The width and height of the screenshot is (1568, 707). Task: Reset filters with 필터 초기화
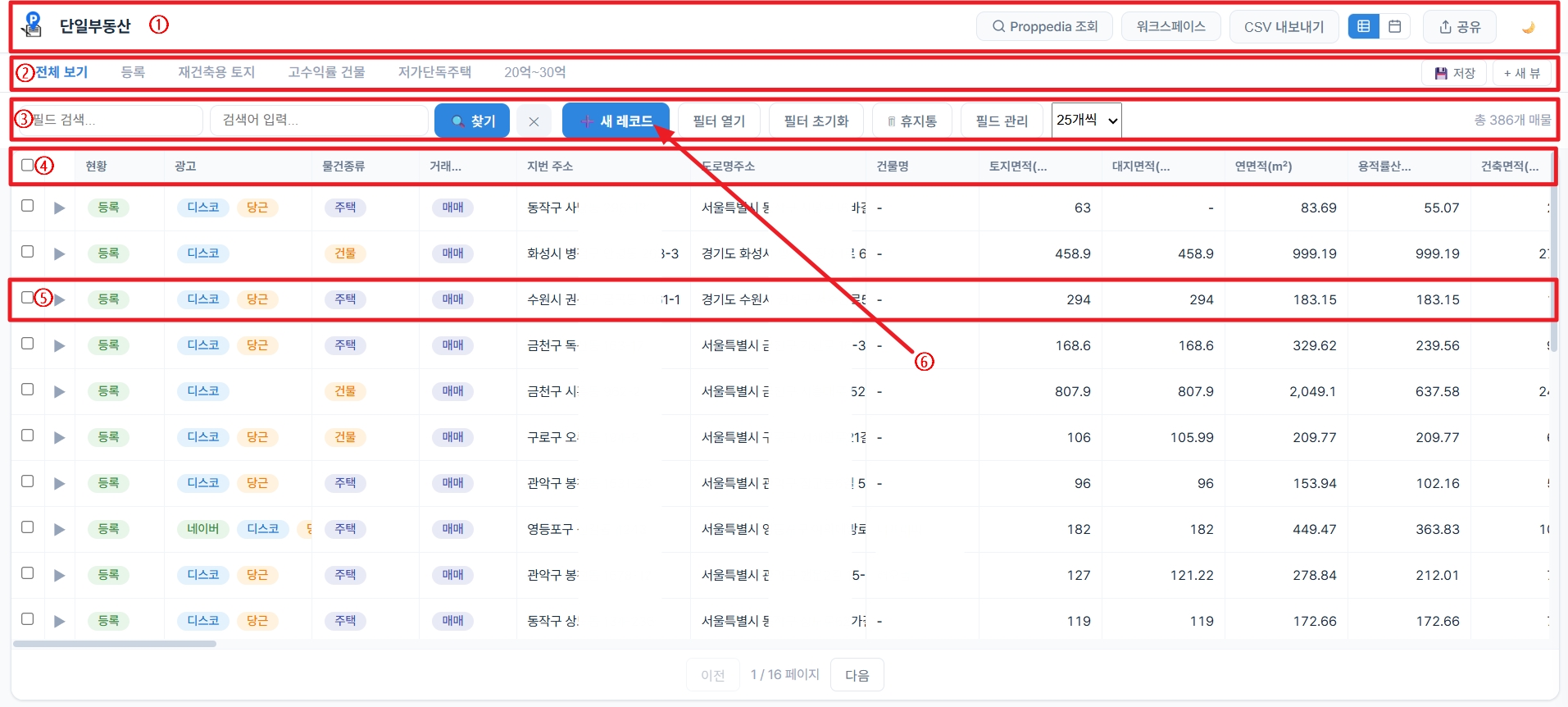[x=816, y=121]
